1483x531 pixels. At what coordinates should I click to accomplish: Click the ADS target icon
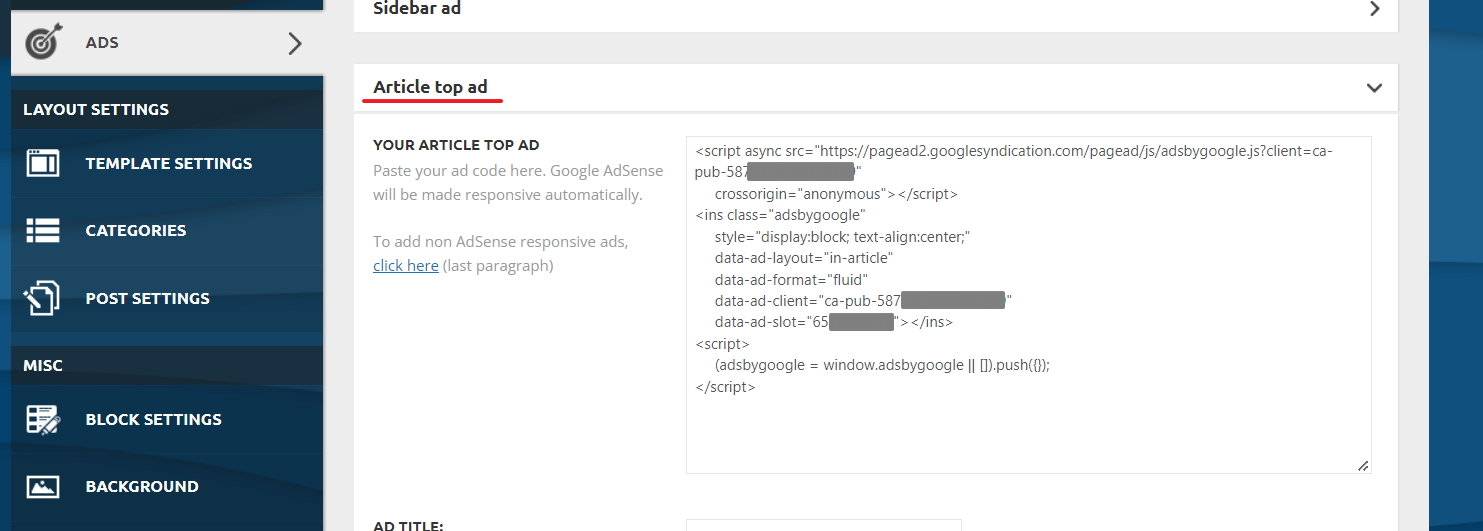tap(42, 43)
